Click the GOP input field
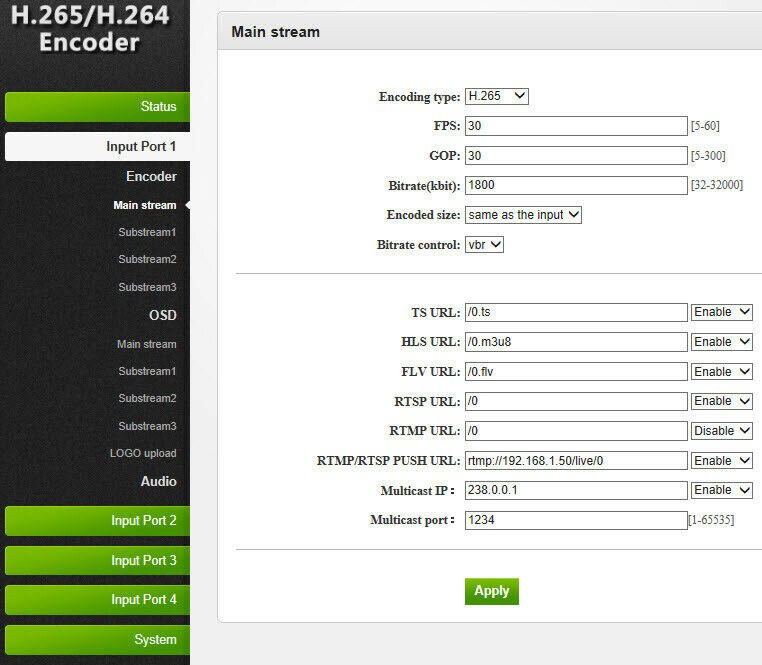This screenshot has height=665, width=762. pos(576,156)
